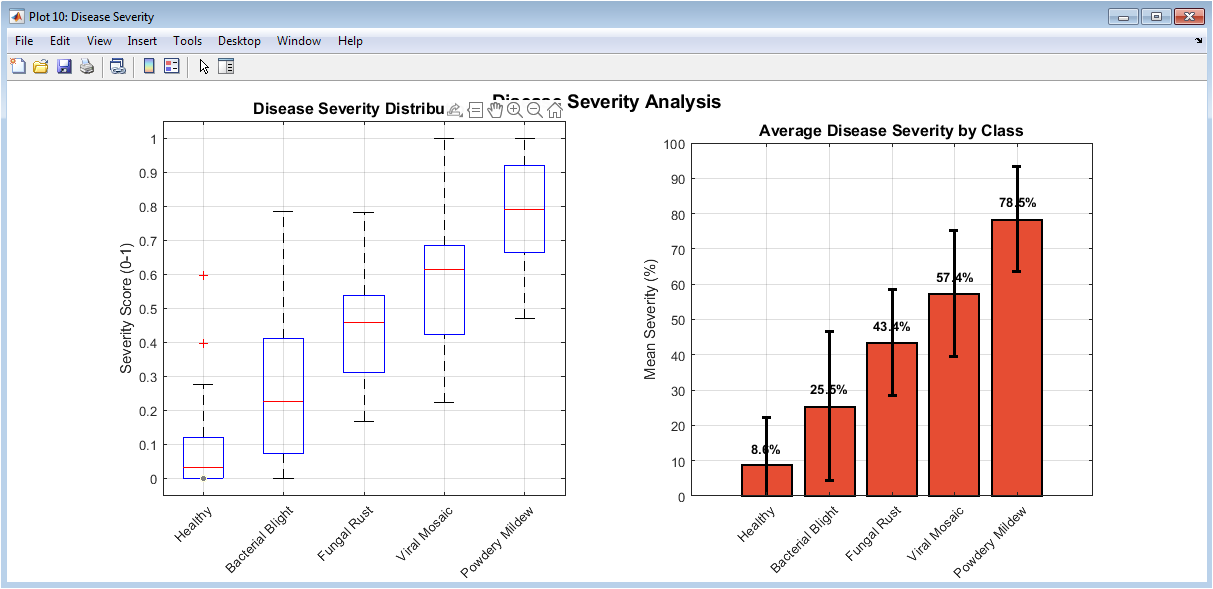Click the dock arrow at the menu bar's right end
Viewport: 1213px width, 589px height.
pyautogui.click(x=1199, y=41)
